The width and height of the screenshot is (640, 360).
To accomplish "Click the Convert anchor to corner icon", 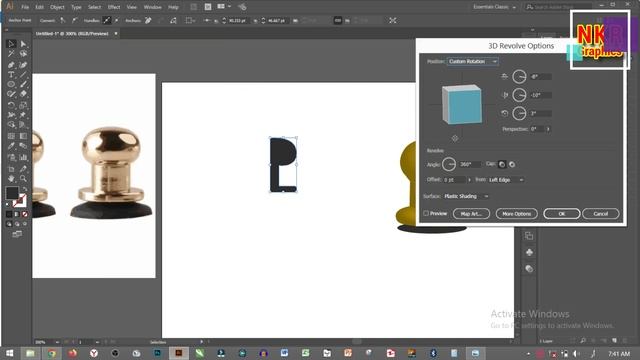I will tap(62, 20).
